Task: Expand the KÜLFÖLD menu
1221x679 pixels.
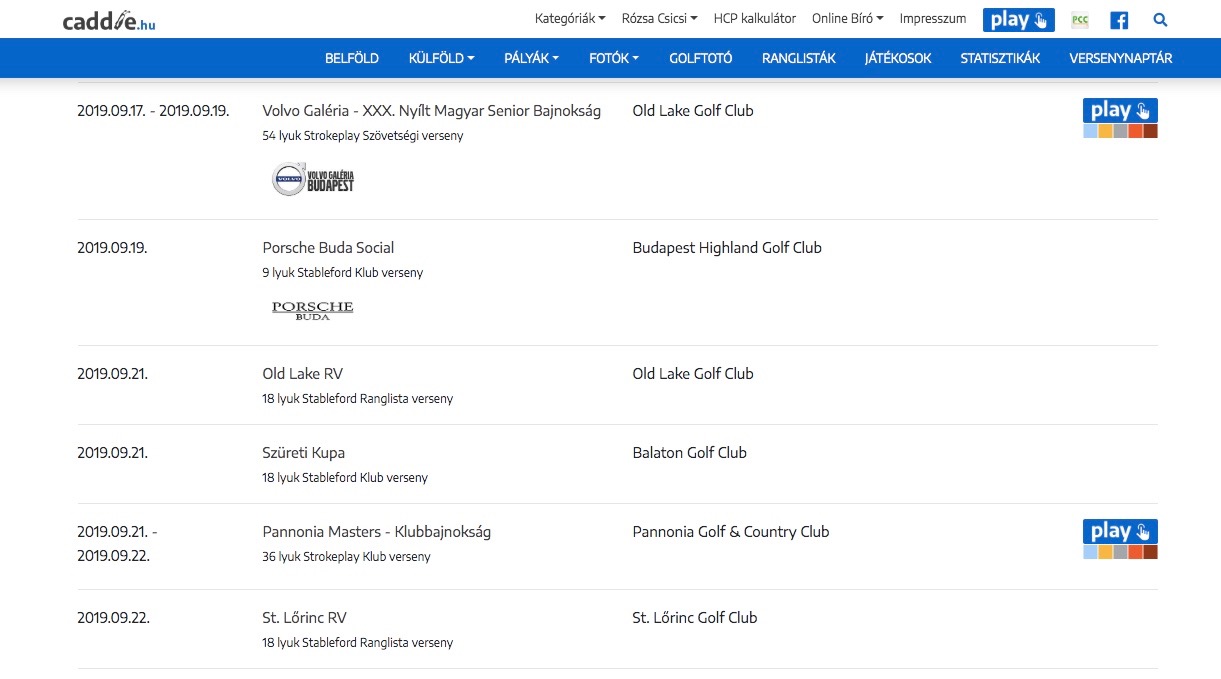Action: click(442, 59)
